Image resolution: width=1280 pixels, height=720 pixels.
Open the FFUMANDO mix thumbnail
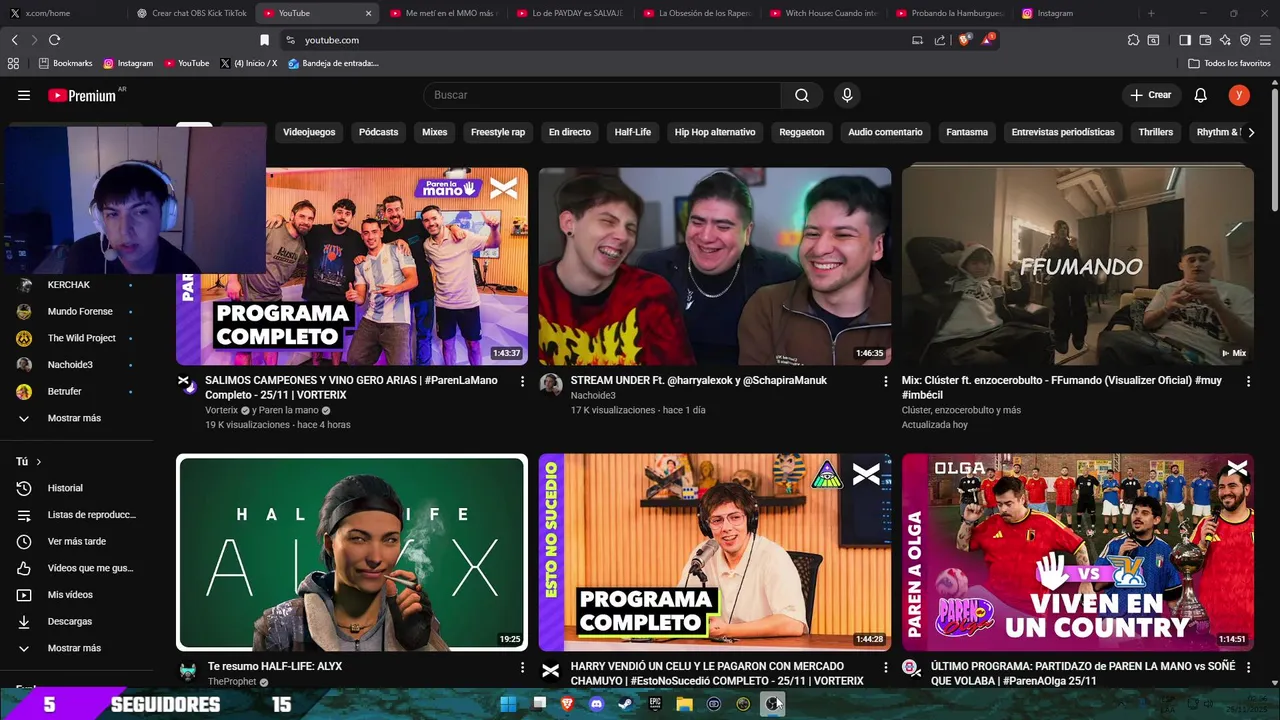(1078, 266)
